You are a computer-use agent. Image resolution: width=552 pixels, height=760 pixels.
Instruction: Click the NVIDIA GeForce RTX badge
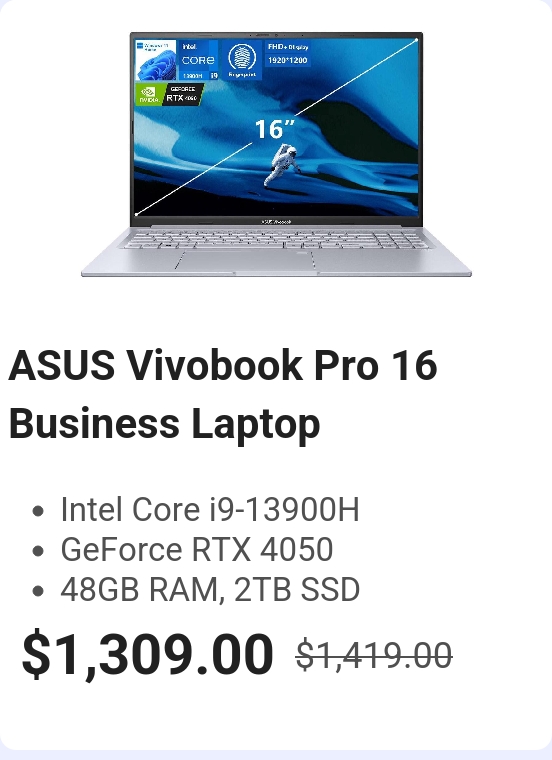pyautogui.click(x=170, y=94)
